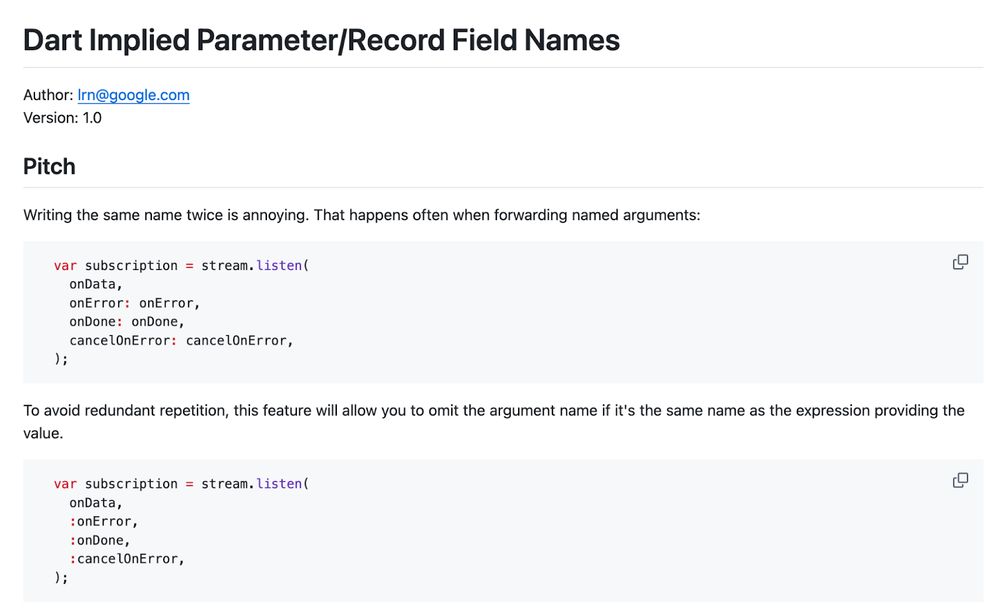Click the "listen" method in the second code block

coord(279,484)
